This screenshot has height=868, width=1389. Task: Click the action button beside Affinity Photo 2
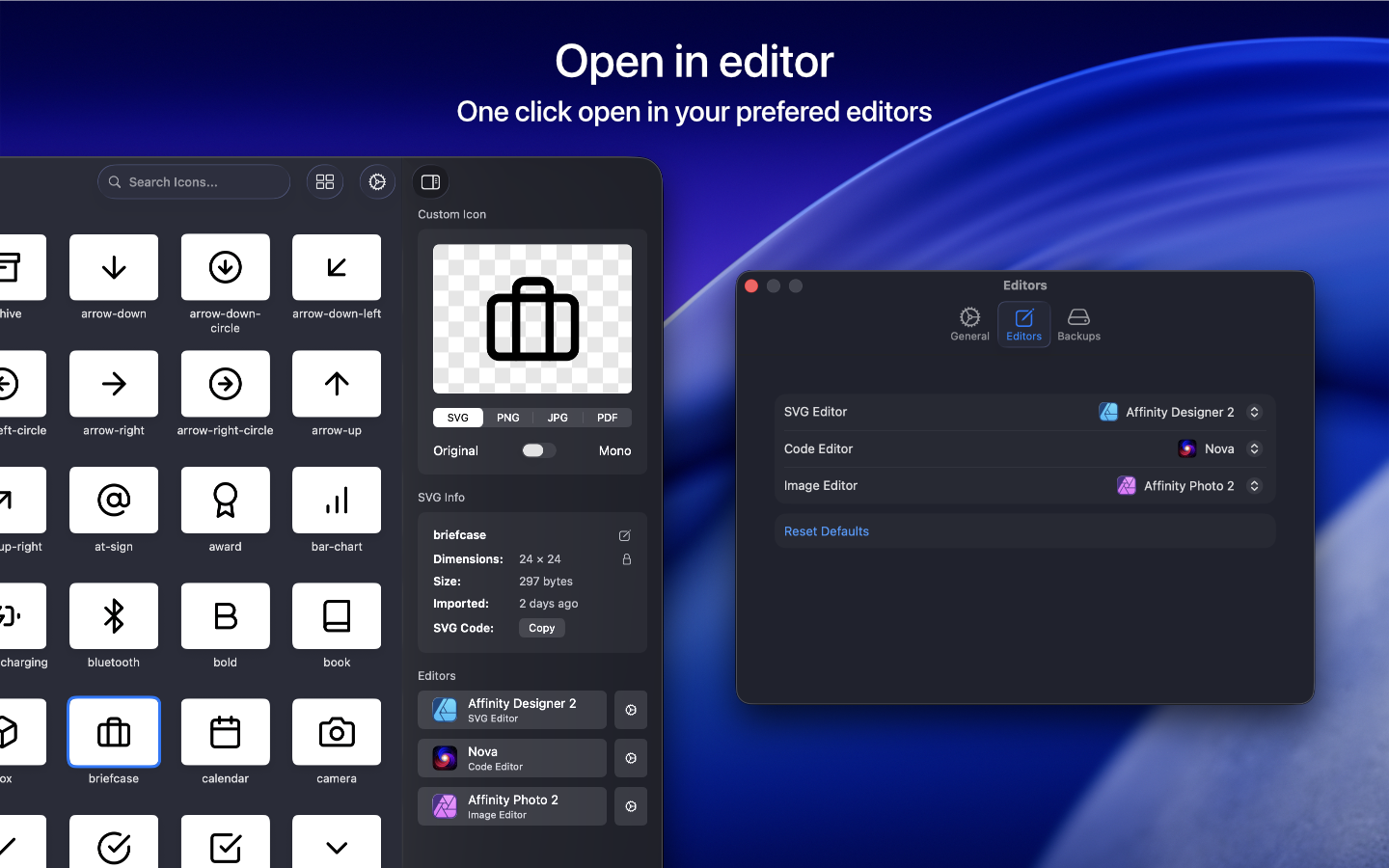(631, 806)
